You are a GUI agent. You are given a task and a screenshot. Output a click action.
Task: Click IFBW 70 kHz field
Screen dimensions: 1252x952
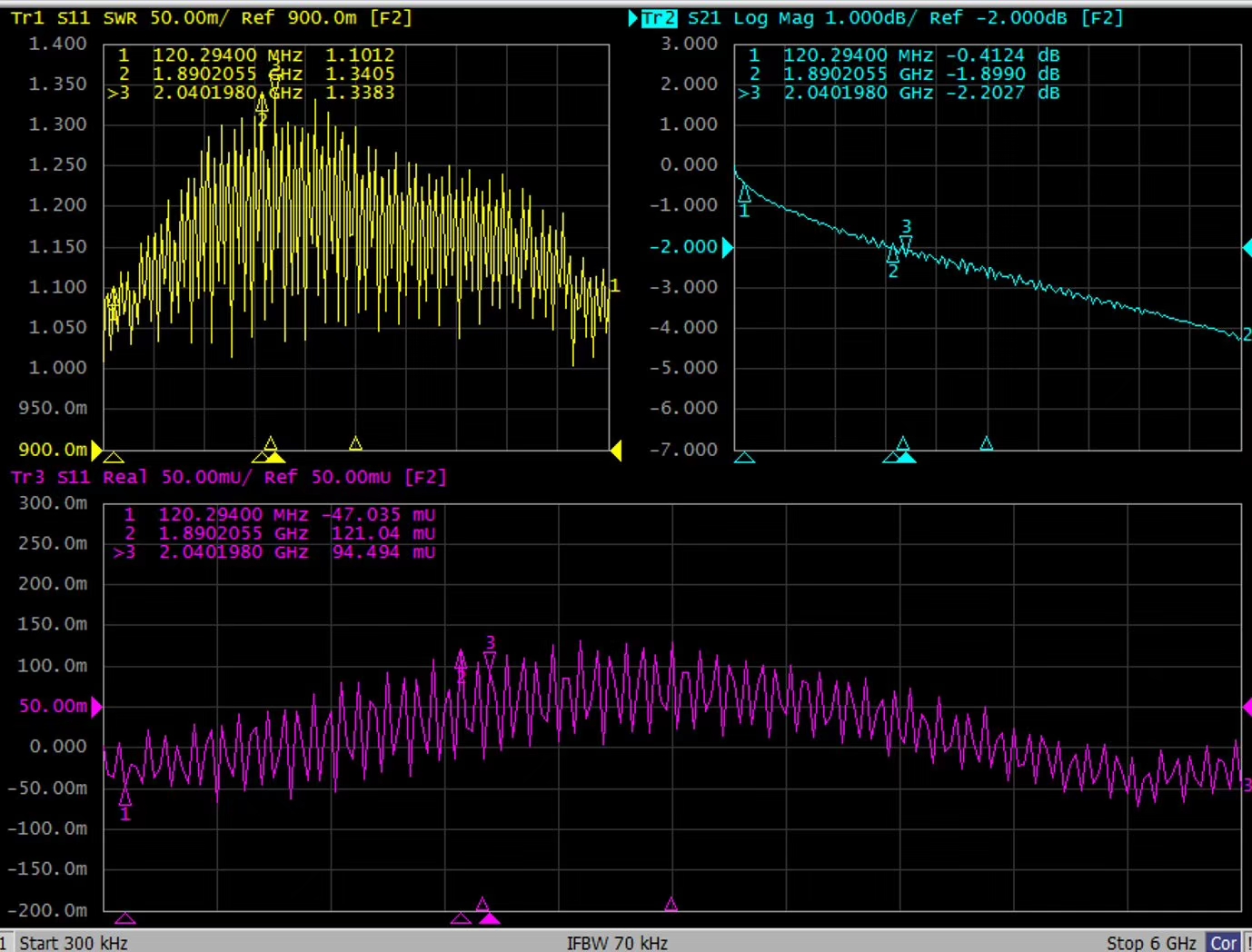(x=617, y=943)
